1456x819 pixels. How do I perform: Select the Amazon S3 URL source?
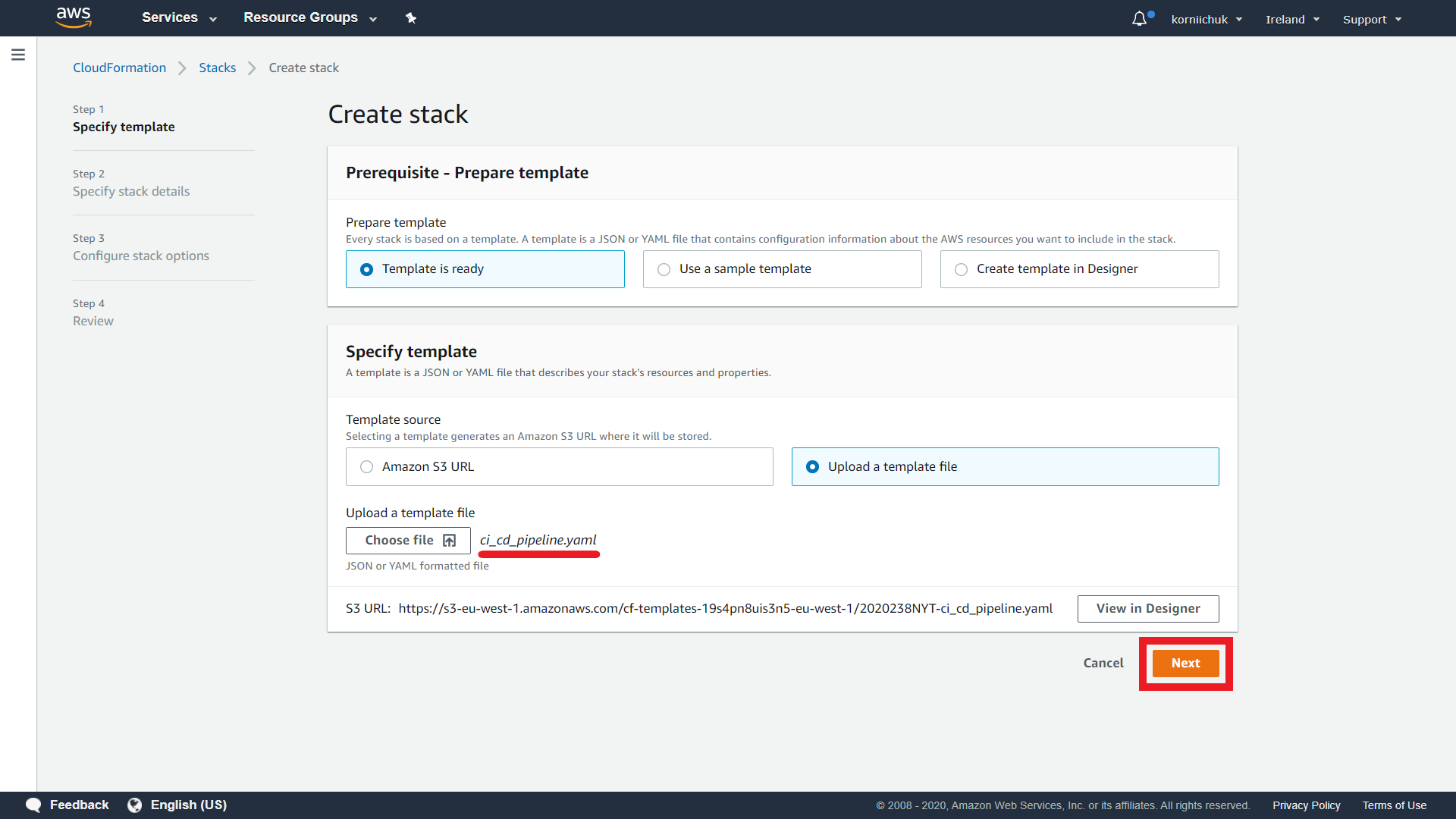[x=367, y=467]
